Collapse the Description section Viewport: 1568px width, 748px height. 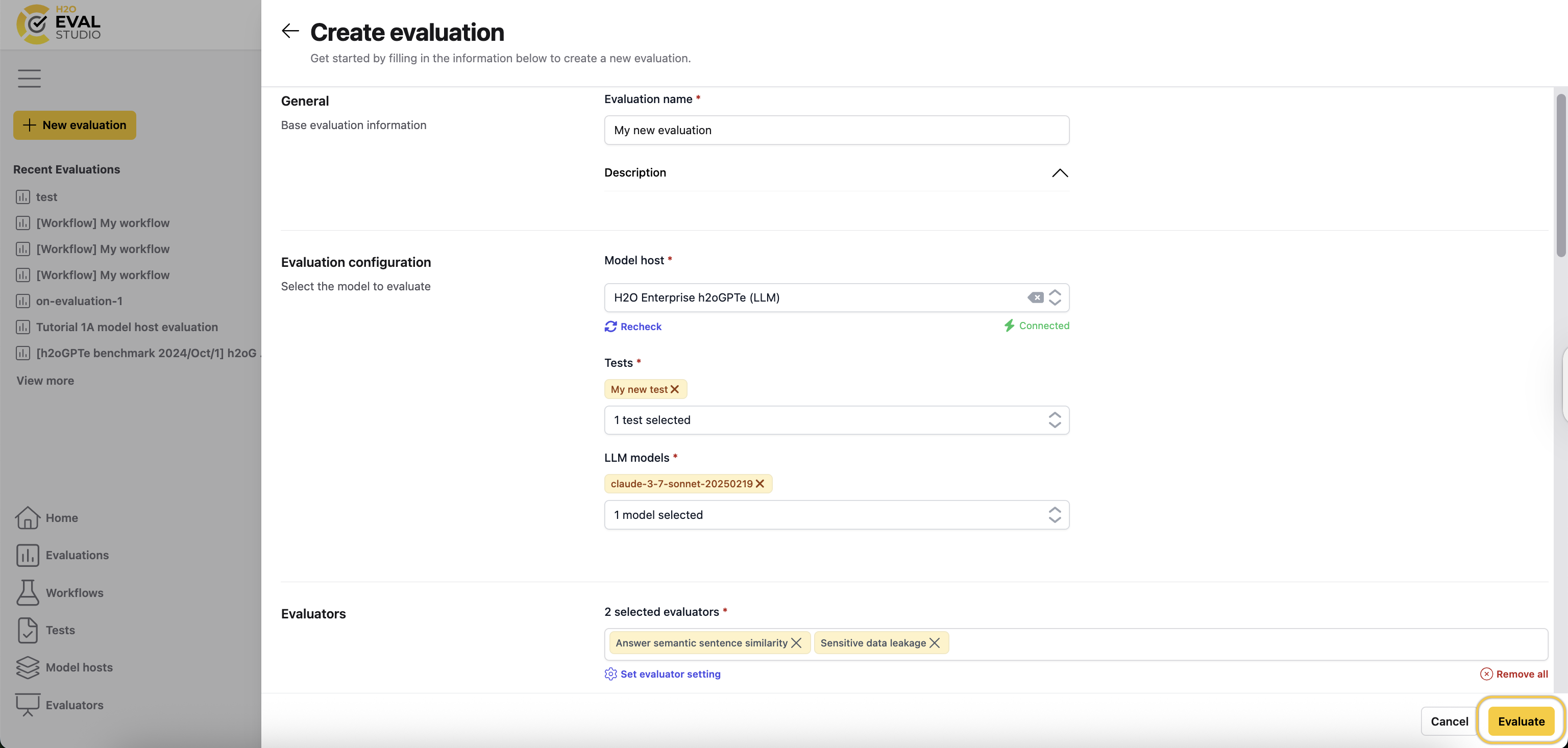[x=1059, y=173]
